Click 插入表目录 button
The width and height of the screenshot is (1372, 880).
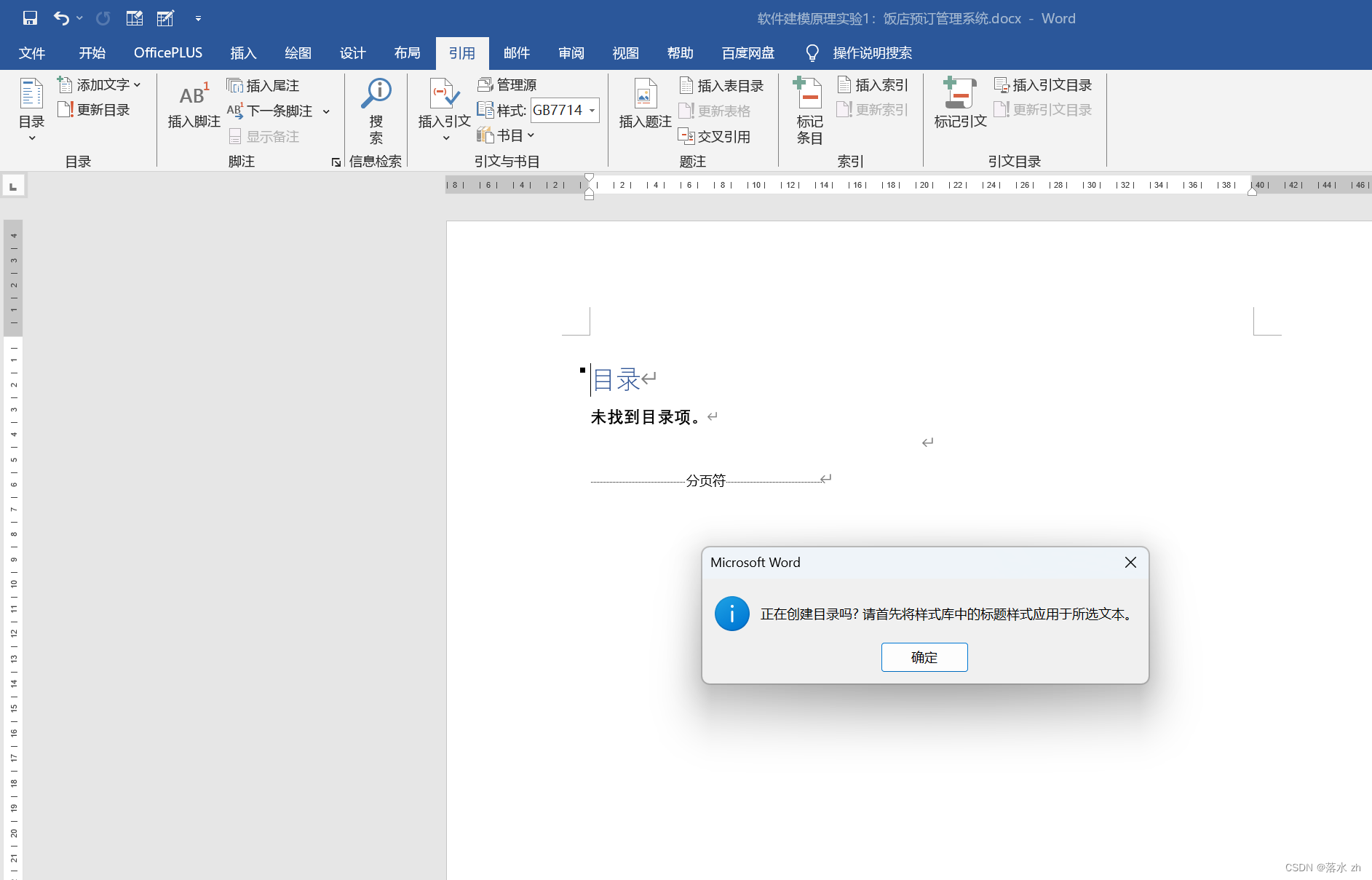pyautogui.click(x=721, y=86)
